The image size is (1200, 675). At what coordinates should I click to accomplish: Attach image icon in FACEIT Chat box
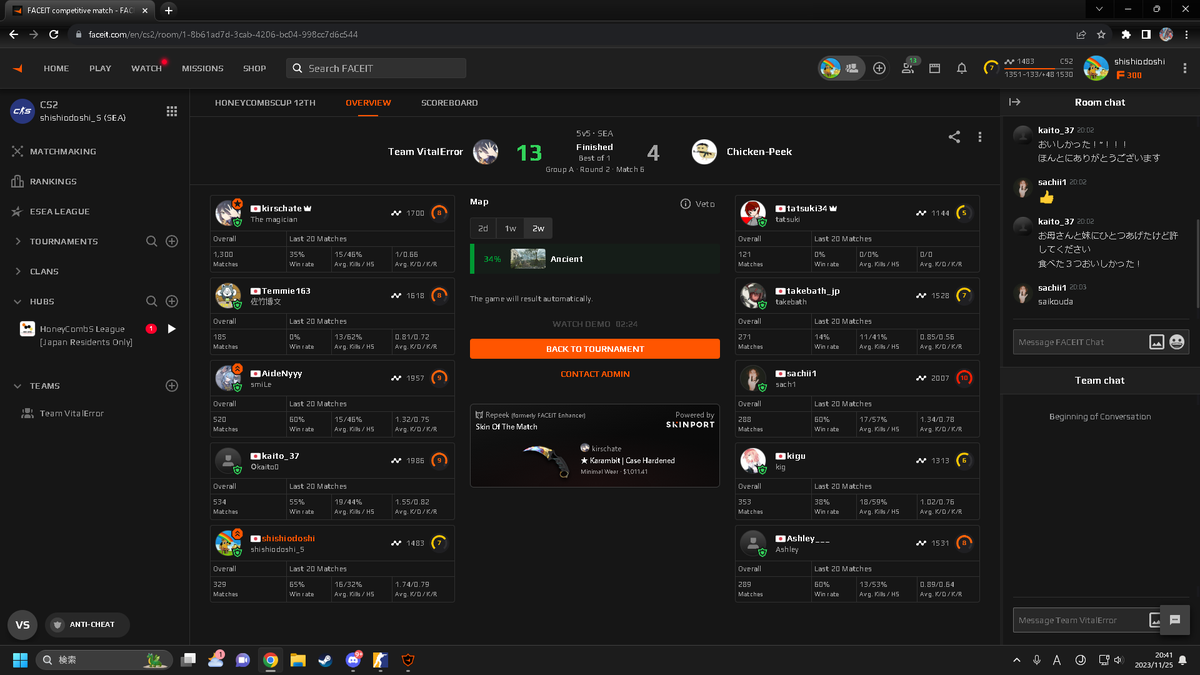(1156, 342)
